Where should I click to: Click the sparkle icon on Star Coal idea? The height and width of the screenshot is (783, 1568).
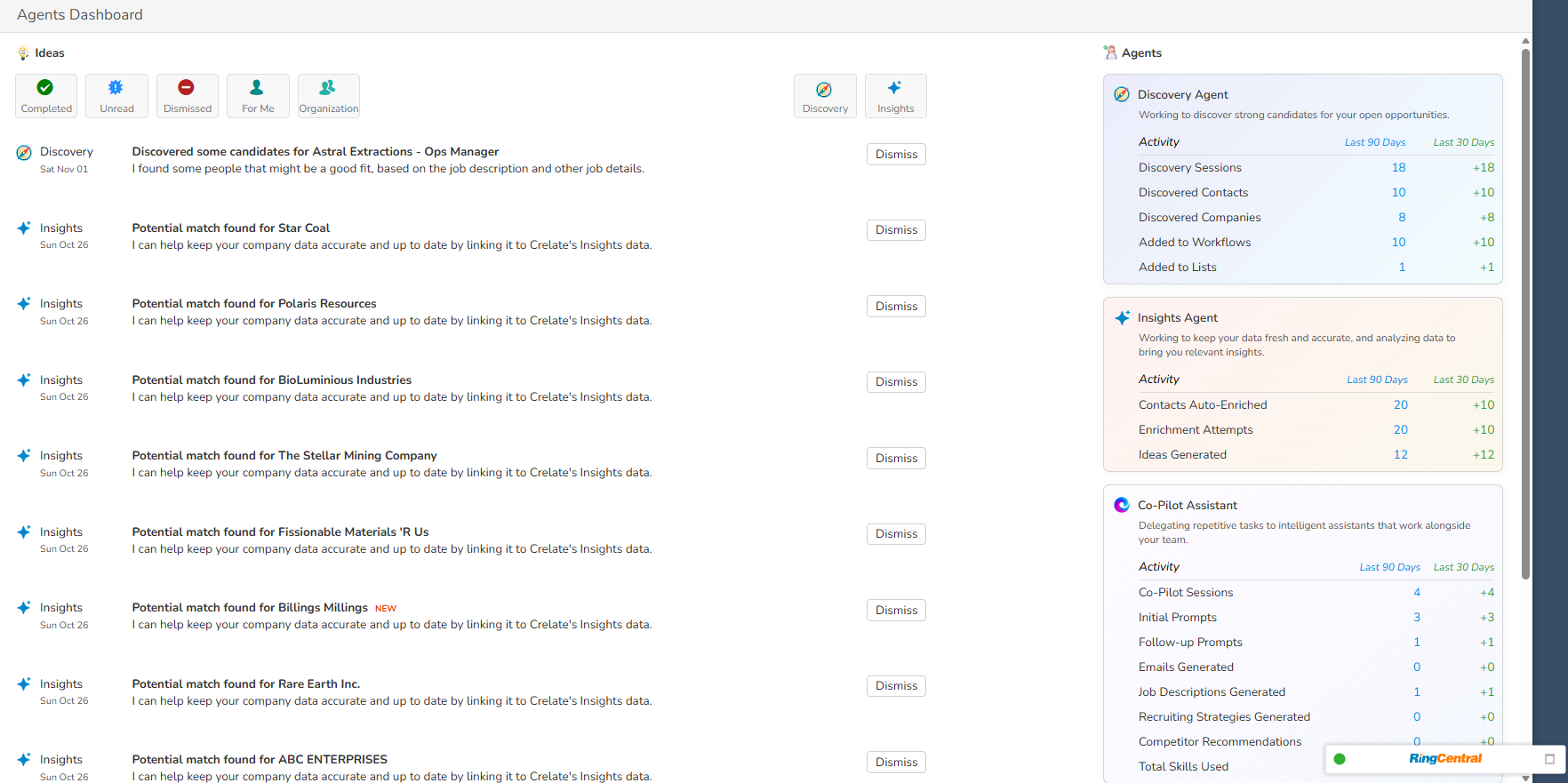coord(24,228)
